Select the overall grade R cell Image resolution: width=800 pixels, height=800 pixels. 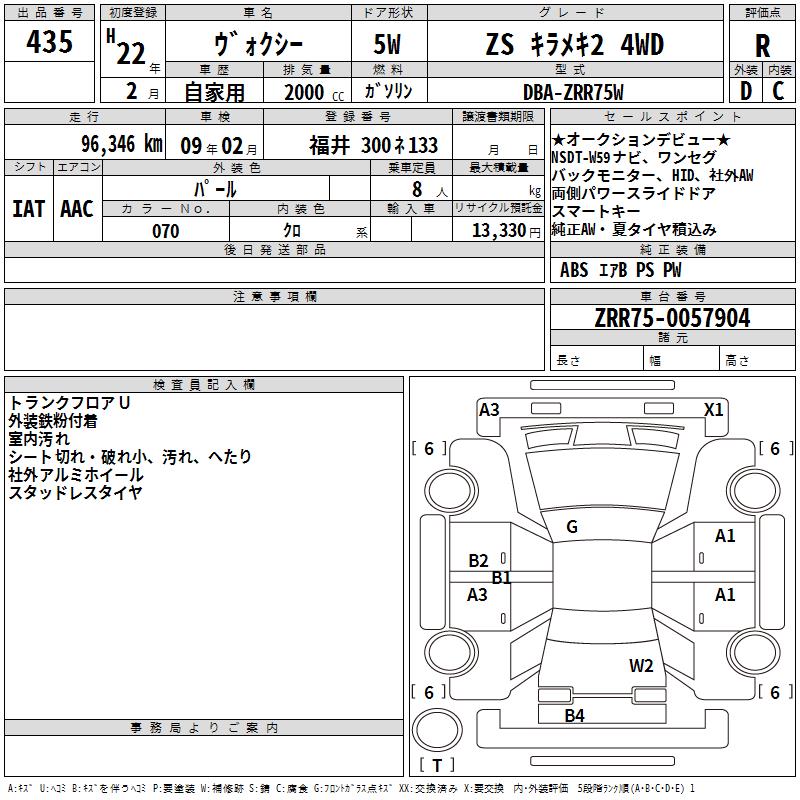pos(762,45)
